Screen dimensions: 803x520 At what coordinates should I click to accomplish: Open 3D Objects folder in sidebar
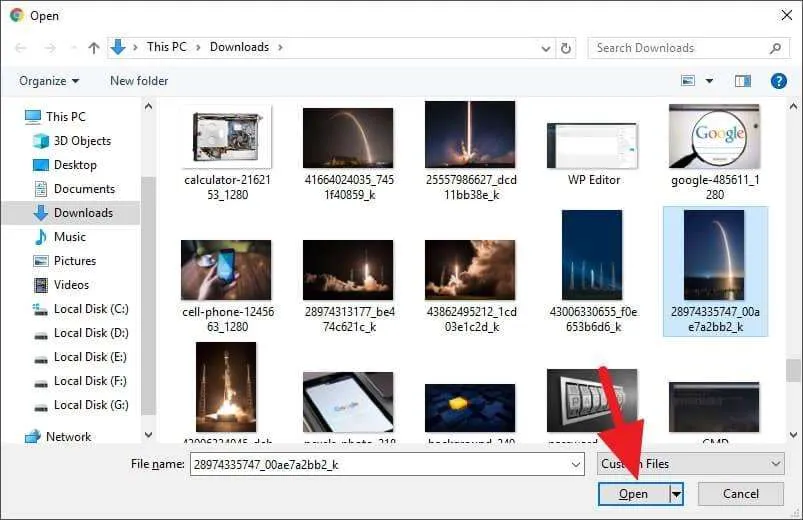(x=72, y=141)
